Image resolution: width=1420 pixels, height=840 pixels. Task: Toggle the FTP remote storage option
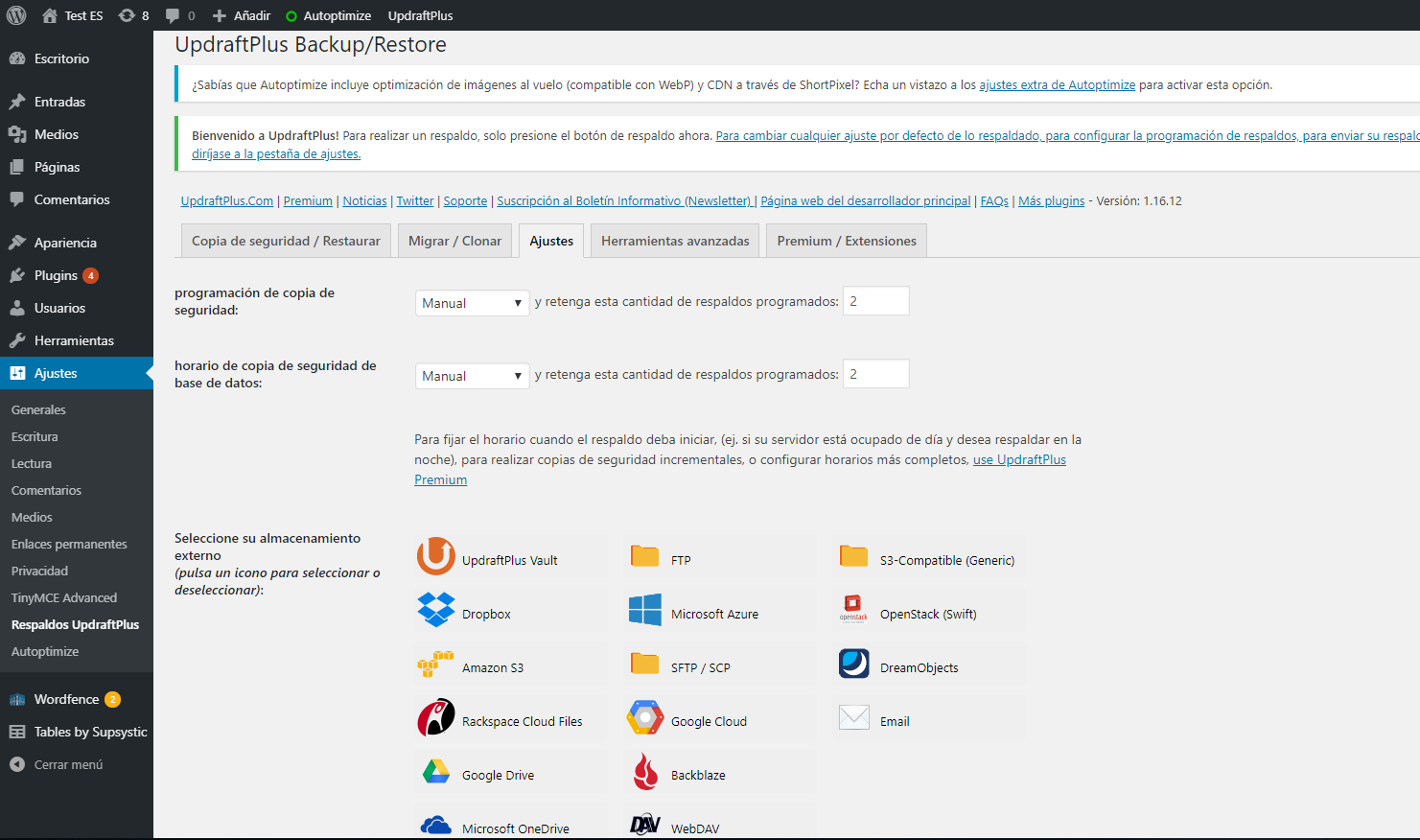point(645,557)
